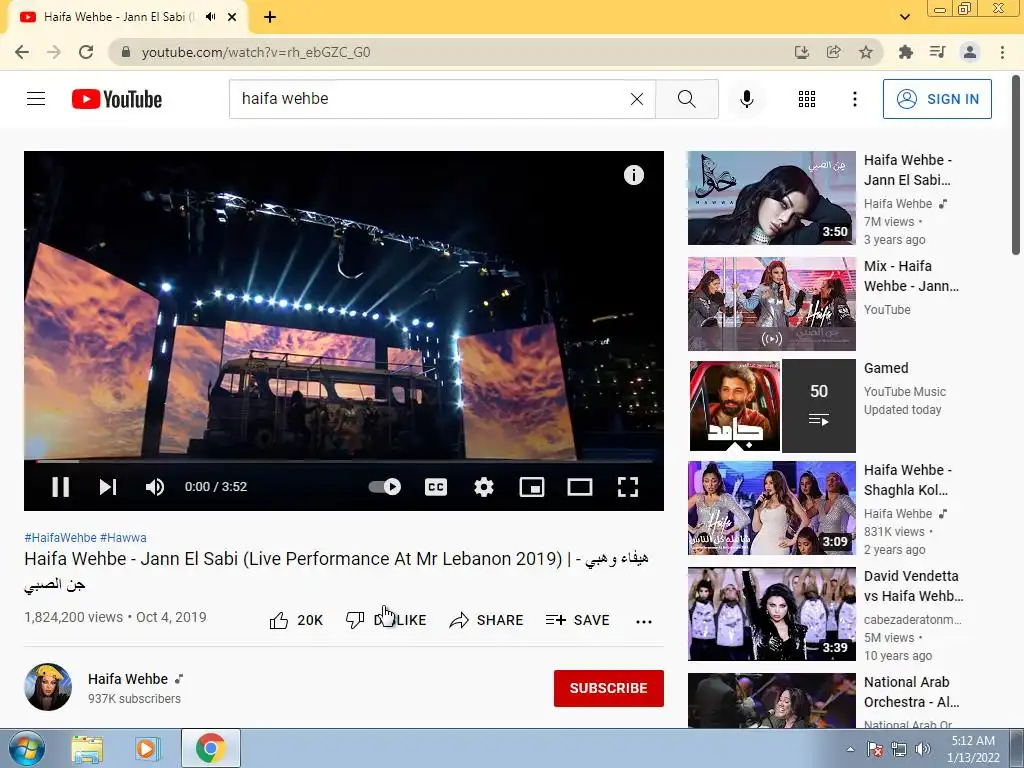Subscribe to Haifa Wehbe channel

[609, 688]
